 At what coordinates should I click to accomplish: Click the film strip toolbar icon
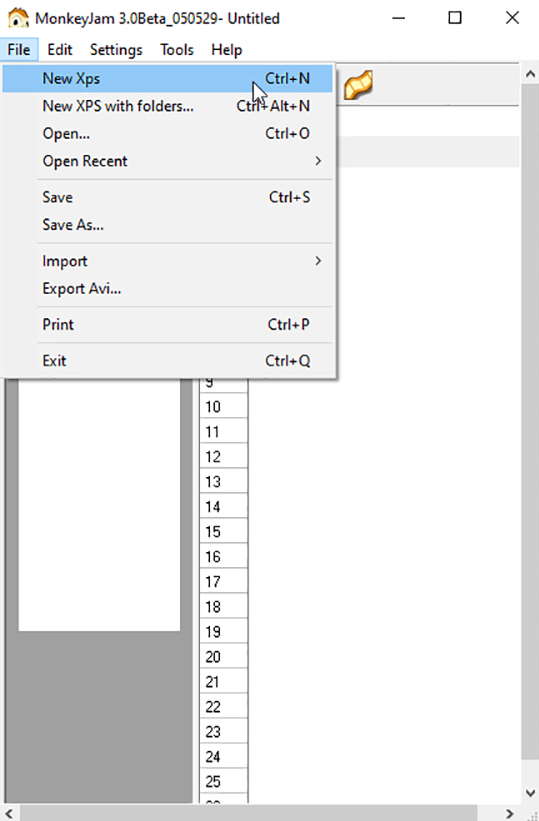(358, 85)
